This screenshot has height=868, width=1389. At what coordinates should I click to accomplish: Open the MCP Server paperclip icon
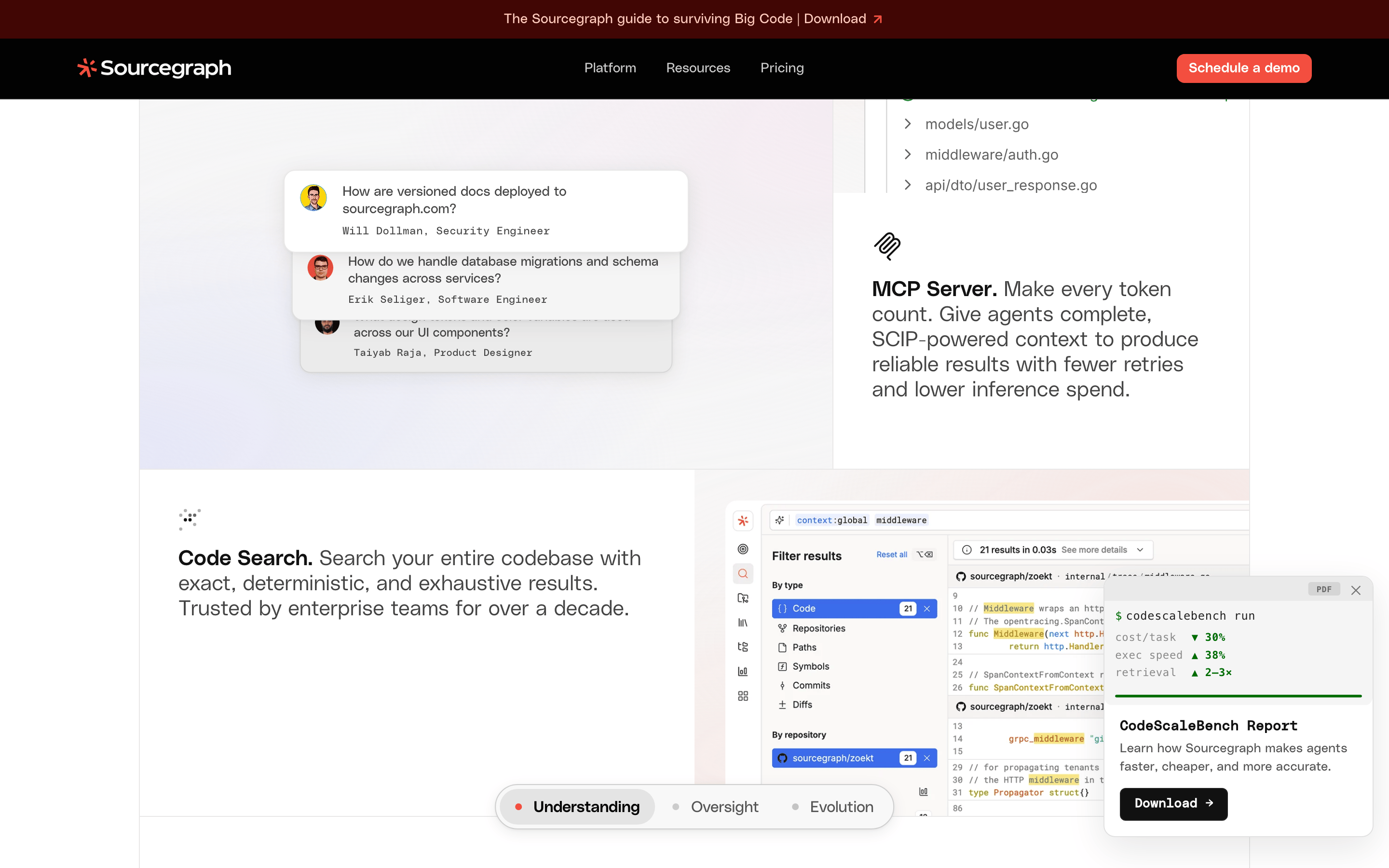coord(887,246)
